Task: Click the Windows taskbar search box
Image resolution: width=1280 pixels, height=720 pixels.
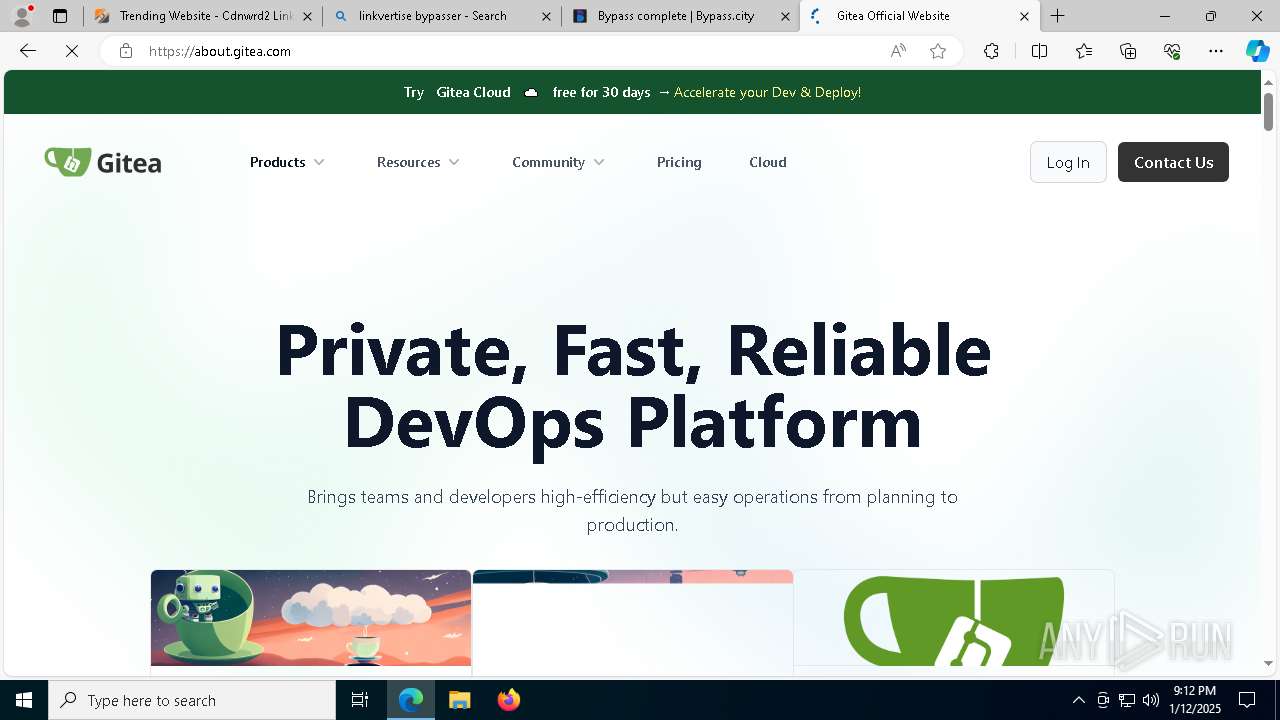Action: click(x=192, y=700)
